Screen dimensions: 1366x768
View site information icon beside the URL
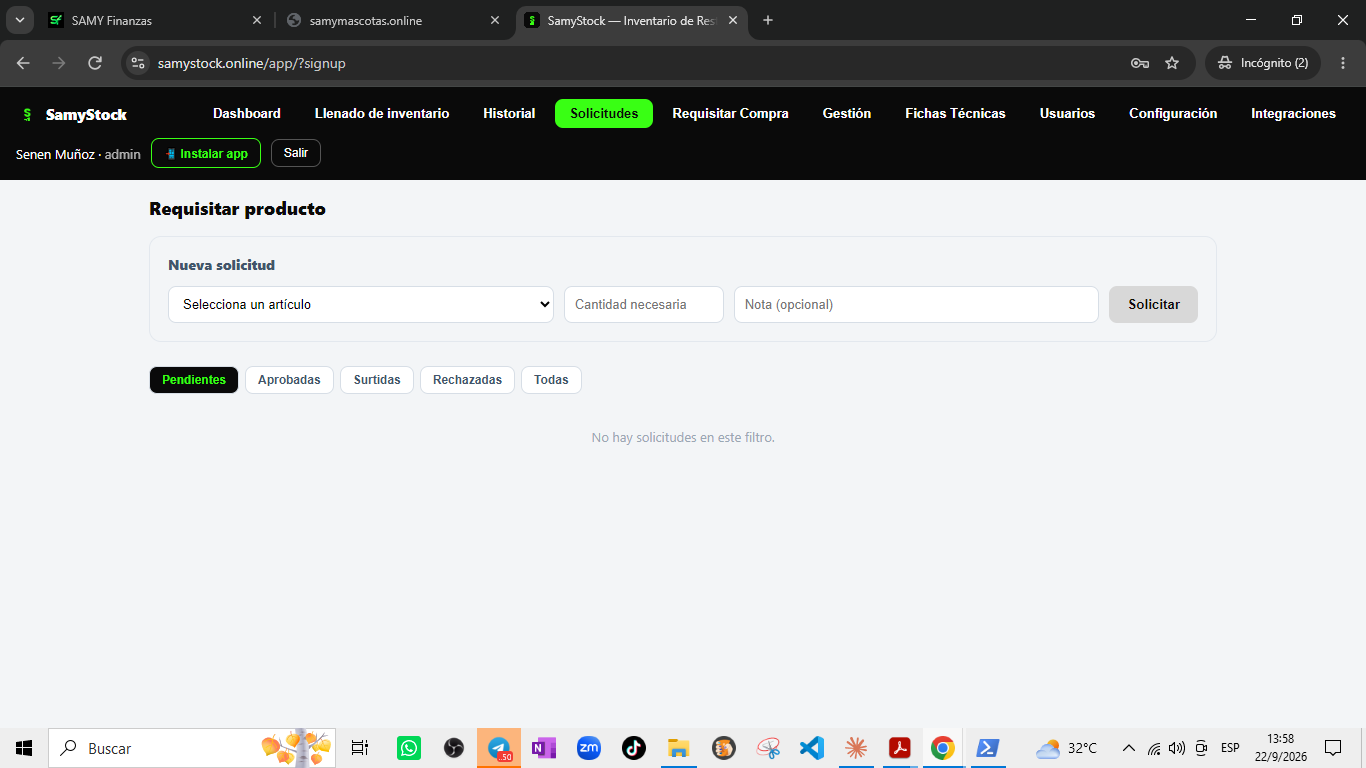[138, 63]
